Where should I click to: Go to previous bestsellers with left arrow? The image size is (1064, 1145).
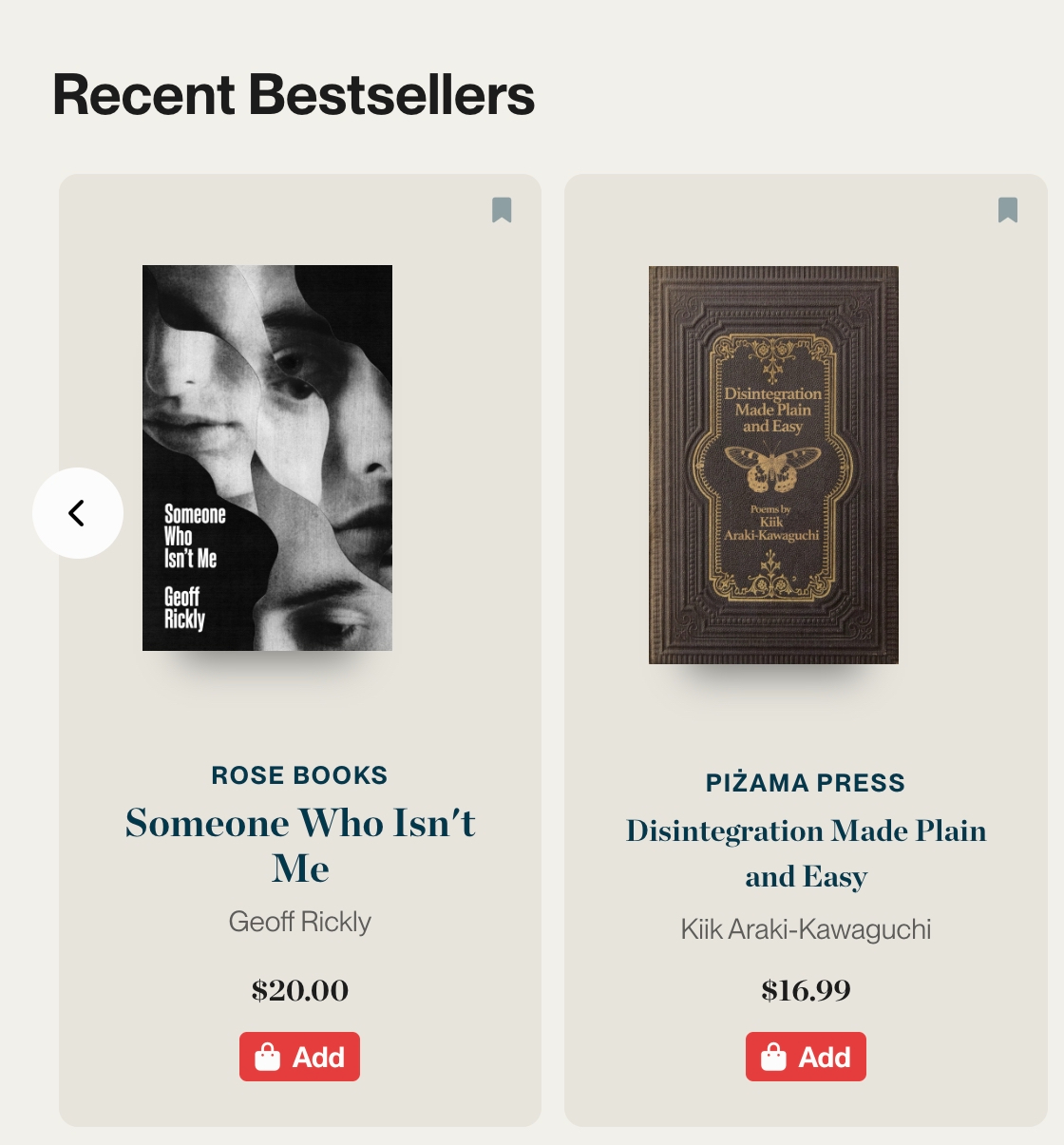click(x=78, y=513)
